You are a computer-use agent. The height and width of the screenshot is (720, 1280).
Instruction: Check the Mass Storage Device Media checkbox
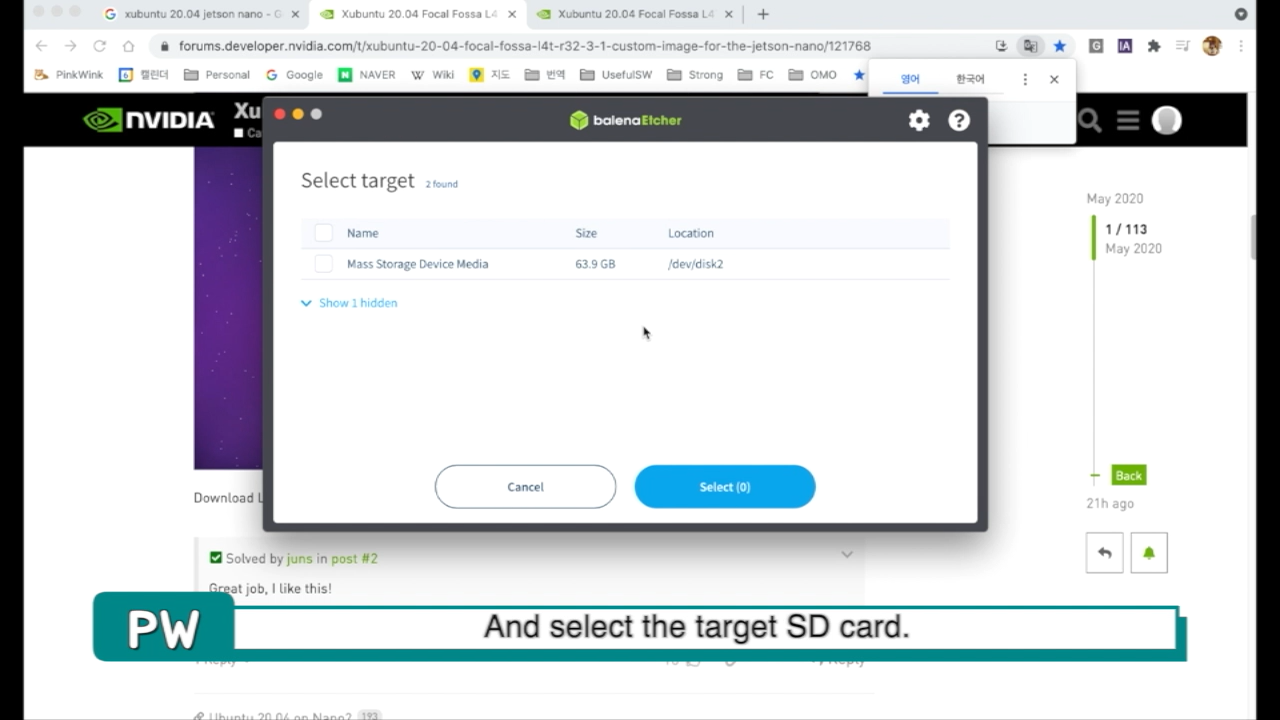tap(323, 264)
